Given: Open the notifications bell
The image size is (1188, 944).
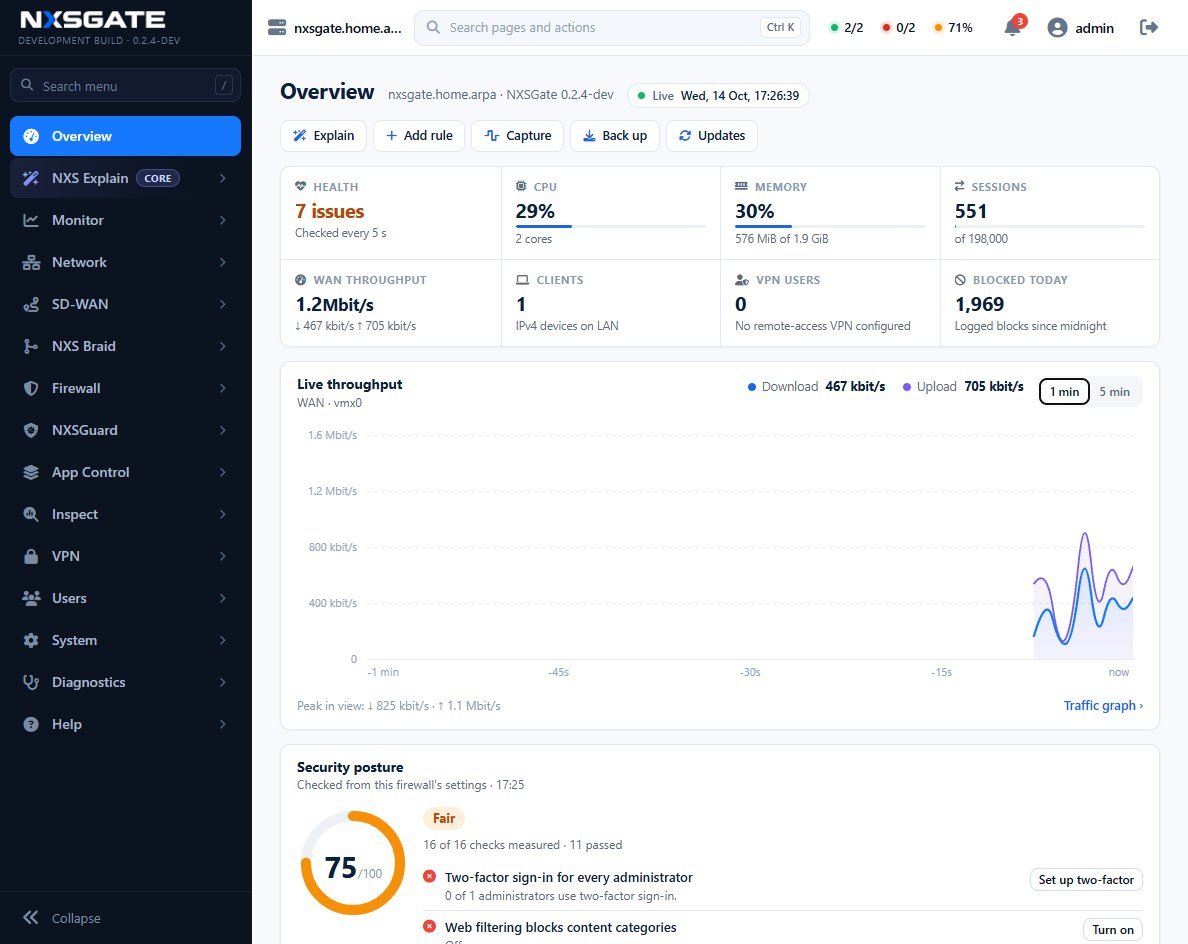Looking at the screenshot, I should point(1012,28).
